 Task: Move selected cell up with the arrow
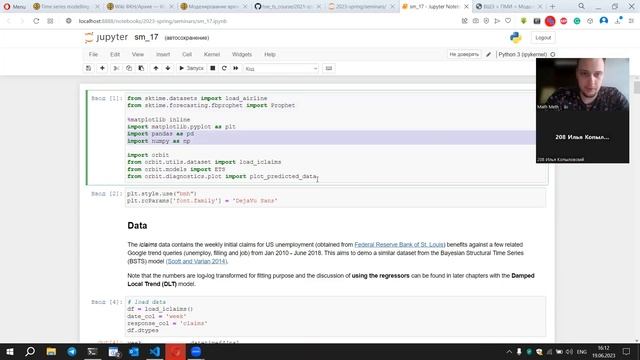point(156,68)
